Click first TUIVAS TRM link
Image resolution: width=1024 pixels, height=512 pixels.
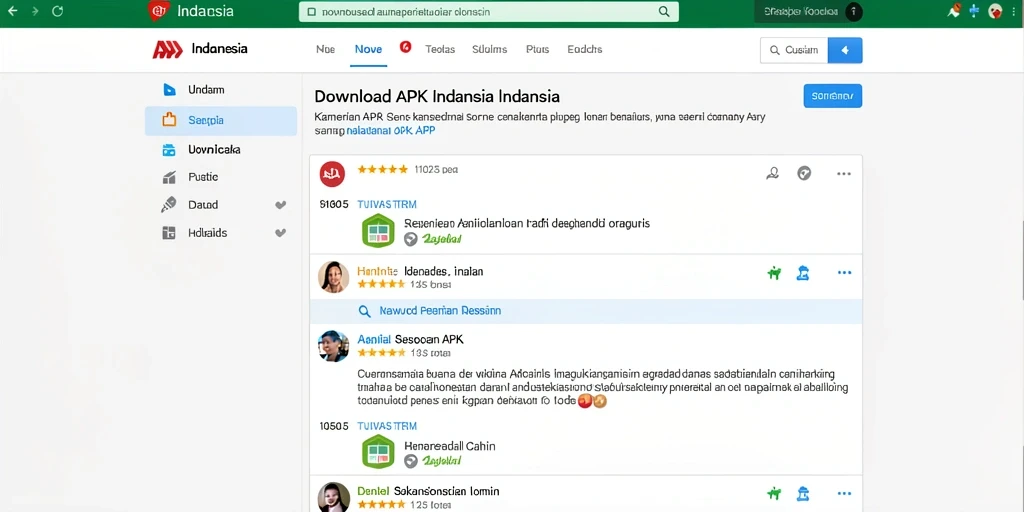pos(387,204)
